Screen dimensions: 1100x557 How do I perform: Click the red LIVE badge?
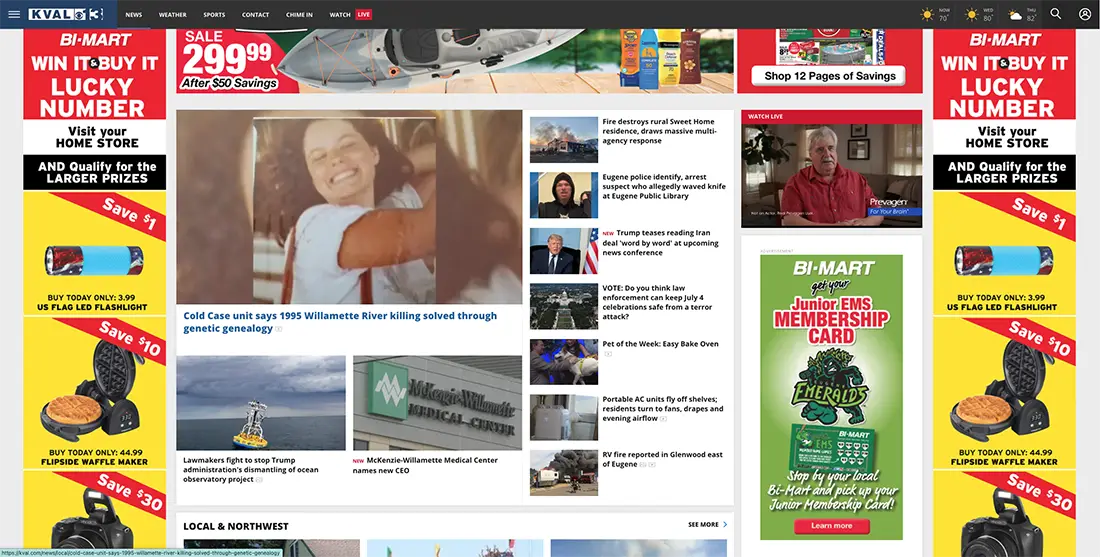(x=363, y=14)
